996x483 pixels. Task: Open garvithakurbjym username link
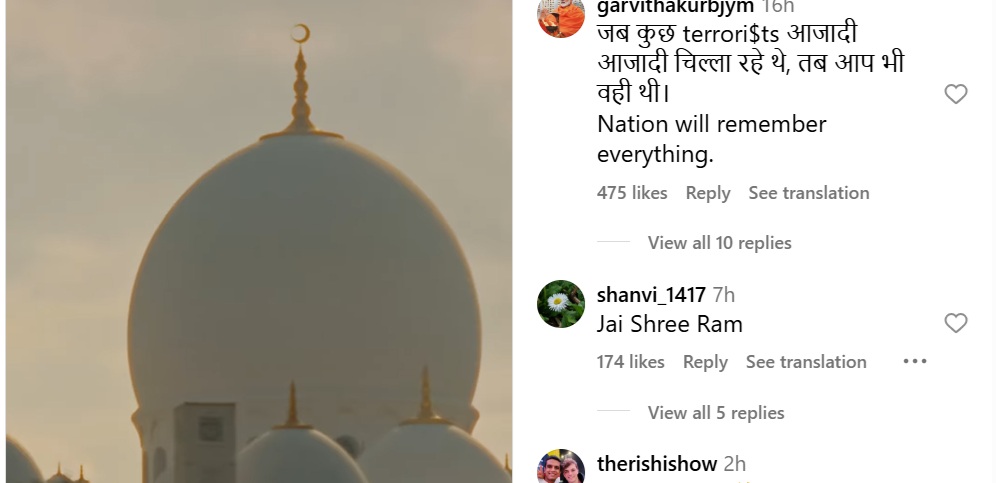pyautogui.click(x=675, y=6)
